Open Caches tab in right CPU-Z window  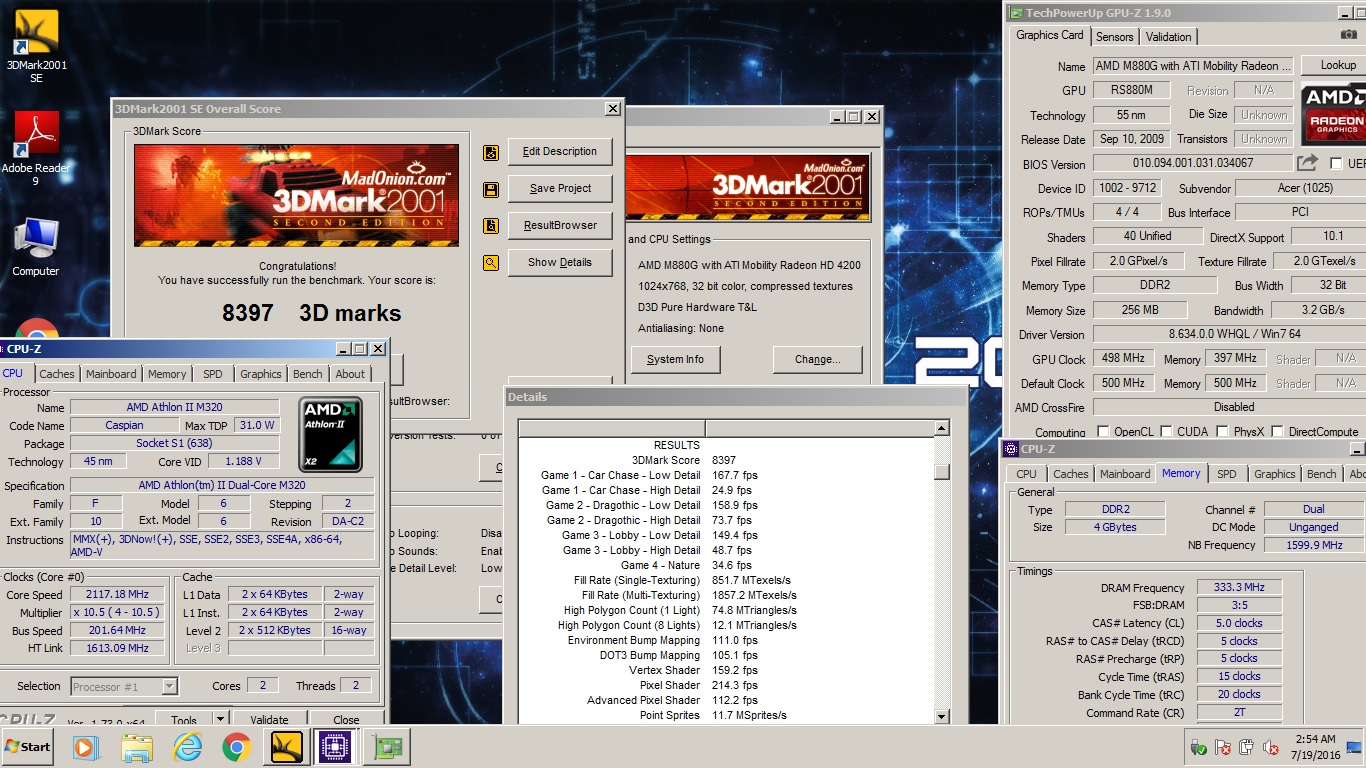(1070, 474)
